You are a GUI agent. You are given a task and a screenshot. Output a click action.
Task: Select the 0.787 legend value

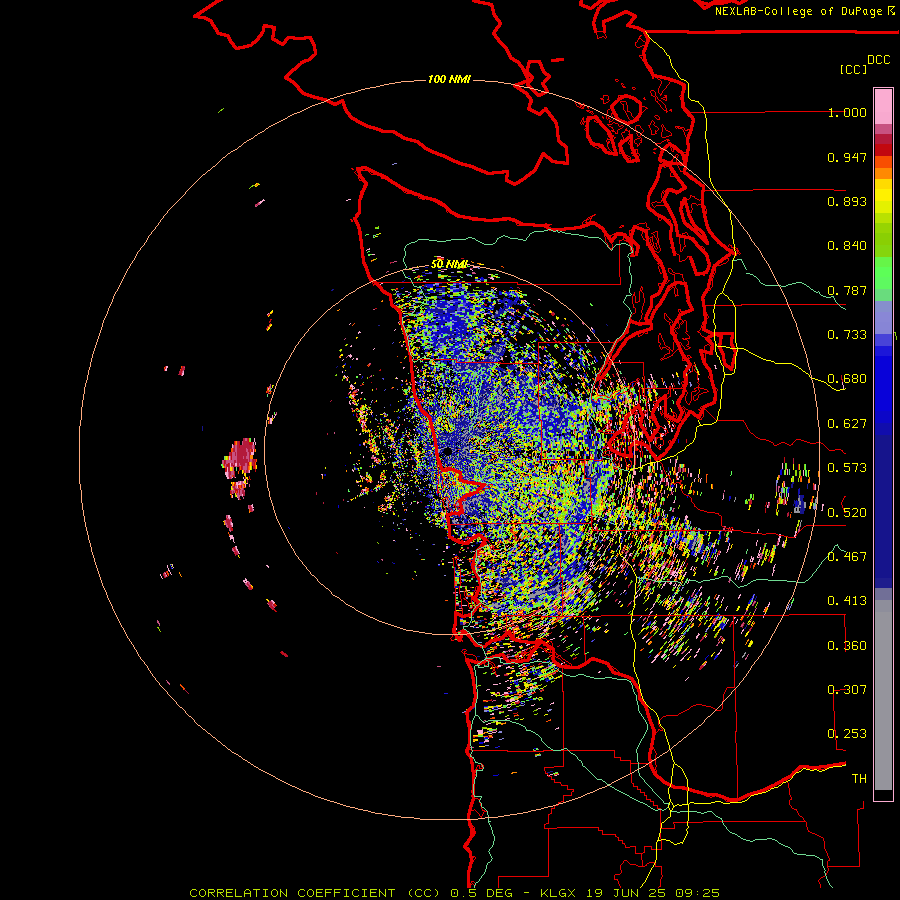(x=847, y=290)
